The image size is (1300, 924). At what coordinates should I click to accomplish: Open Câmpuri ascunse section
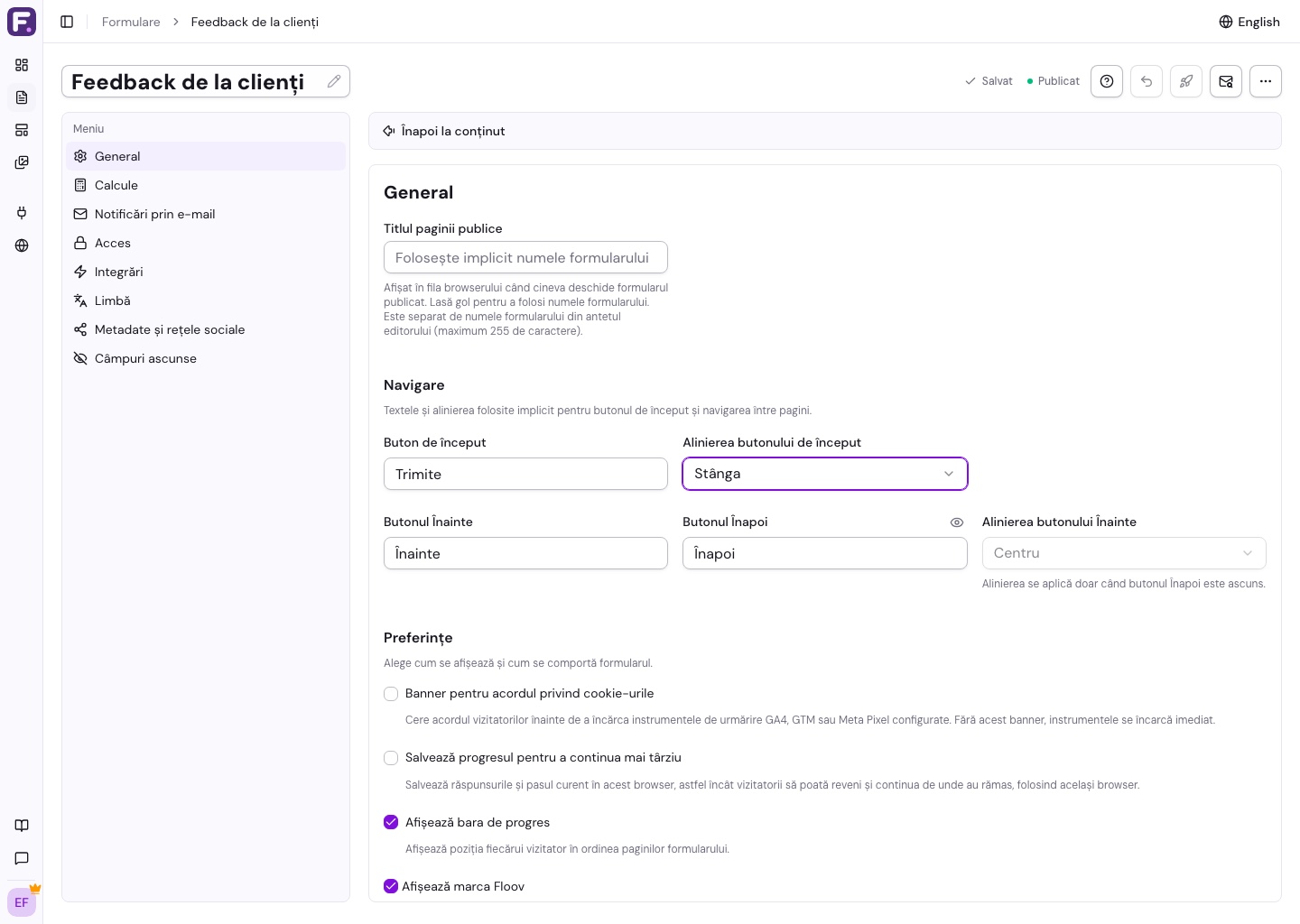(206, 358)
